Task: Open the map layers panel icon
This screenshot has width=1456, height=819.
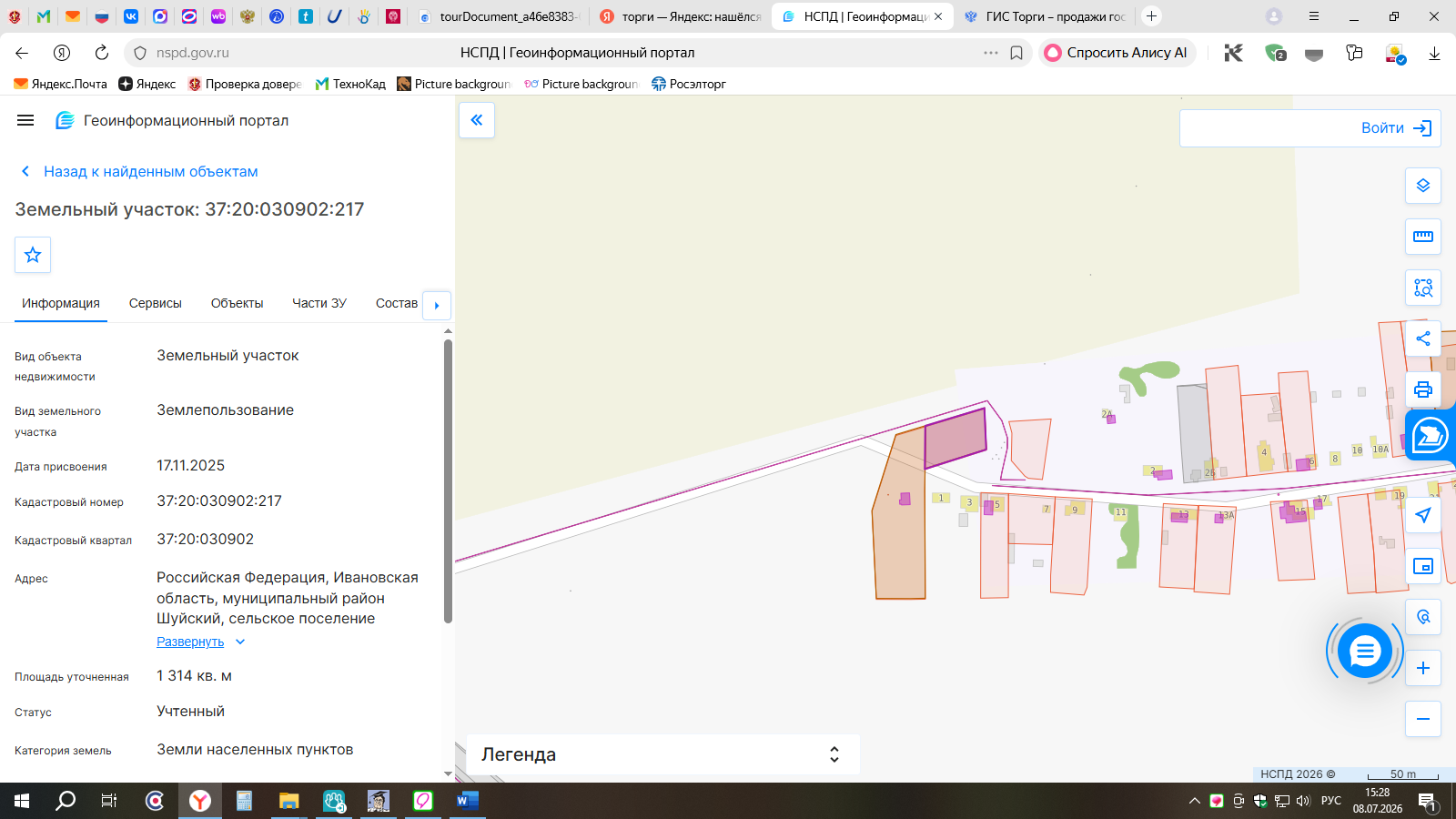Action: 1423,186
